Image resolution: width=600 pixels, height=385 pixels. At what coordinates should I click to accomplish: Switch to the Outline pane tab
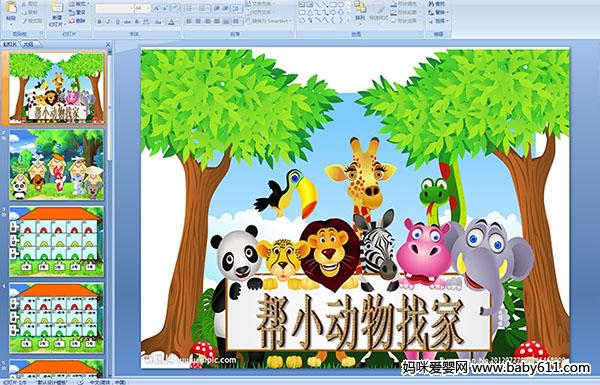pos(28,44)
